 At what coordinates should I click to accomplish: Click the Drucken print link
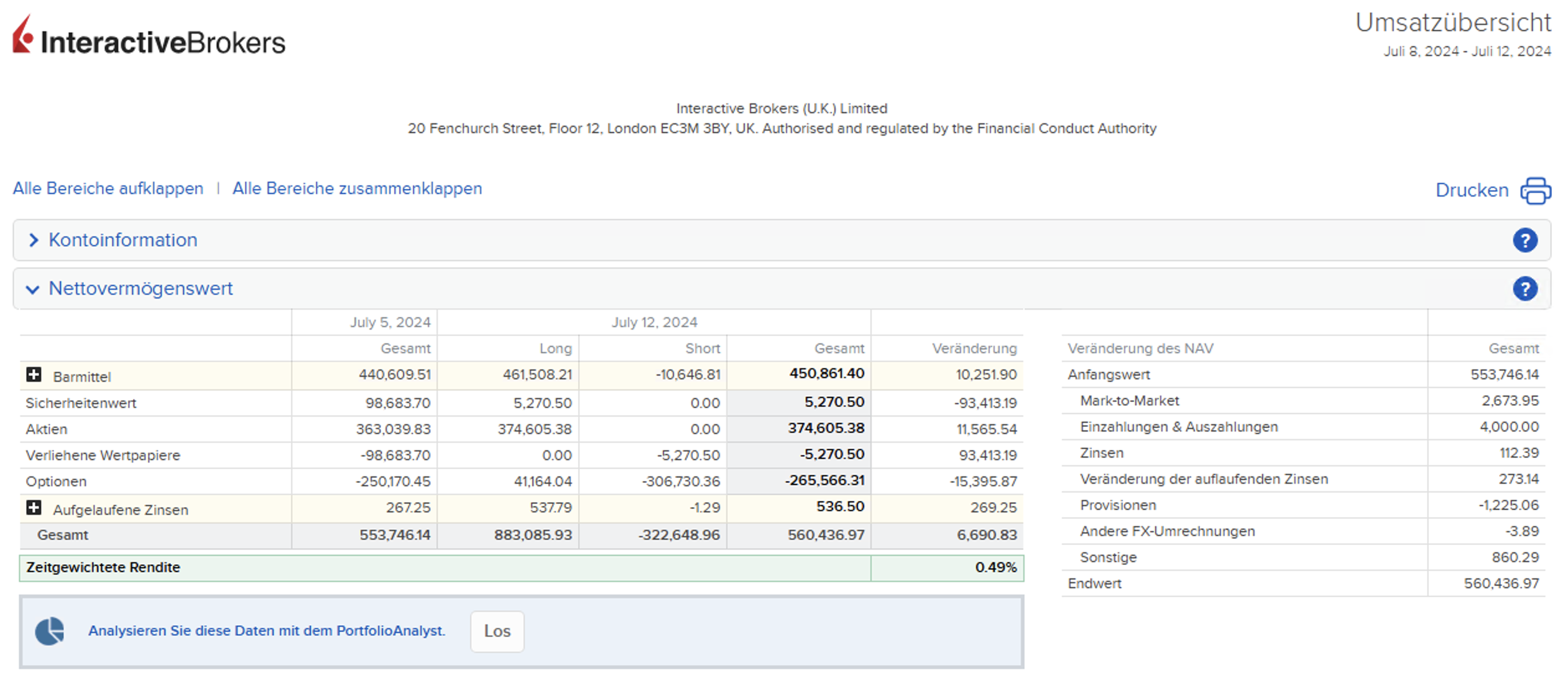coord(1471,190)
